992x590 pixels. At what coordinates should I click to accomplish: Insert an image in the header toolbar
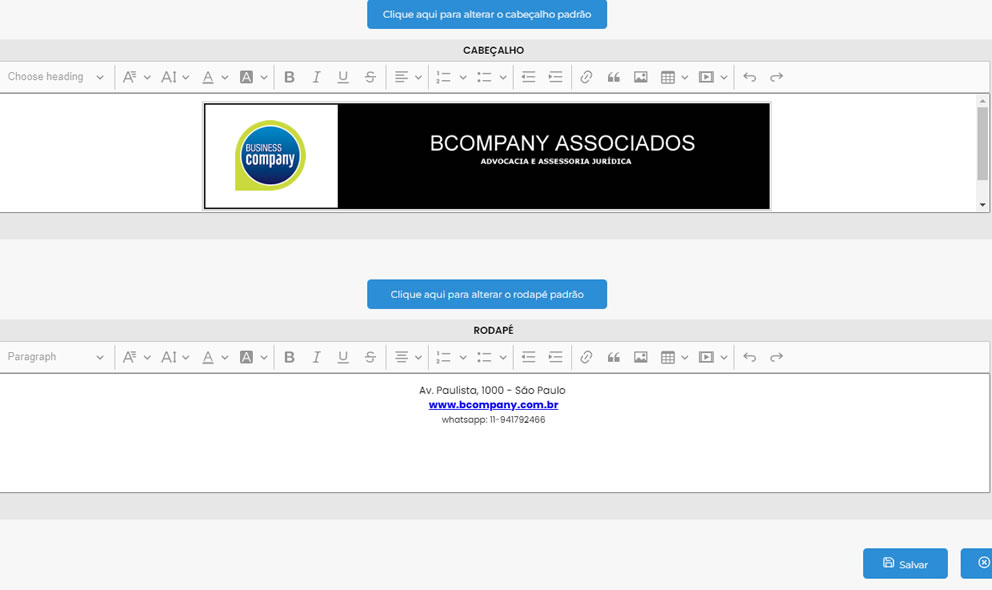640,77
